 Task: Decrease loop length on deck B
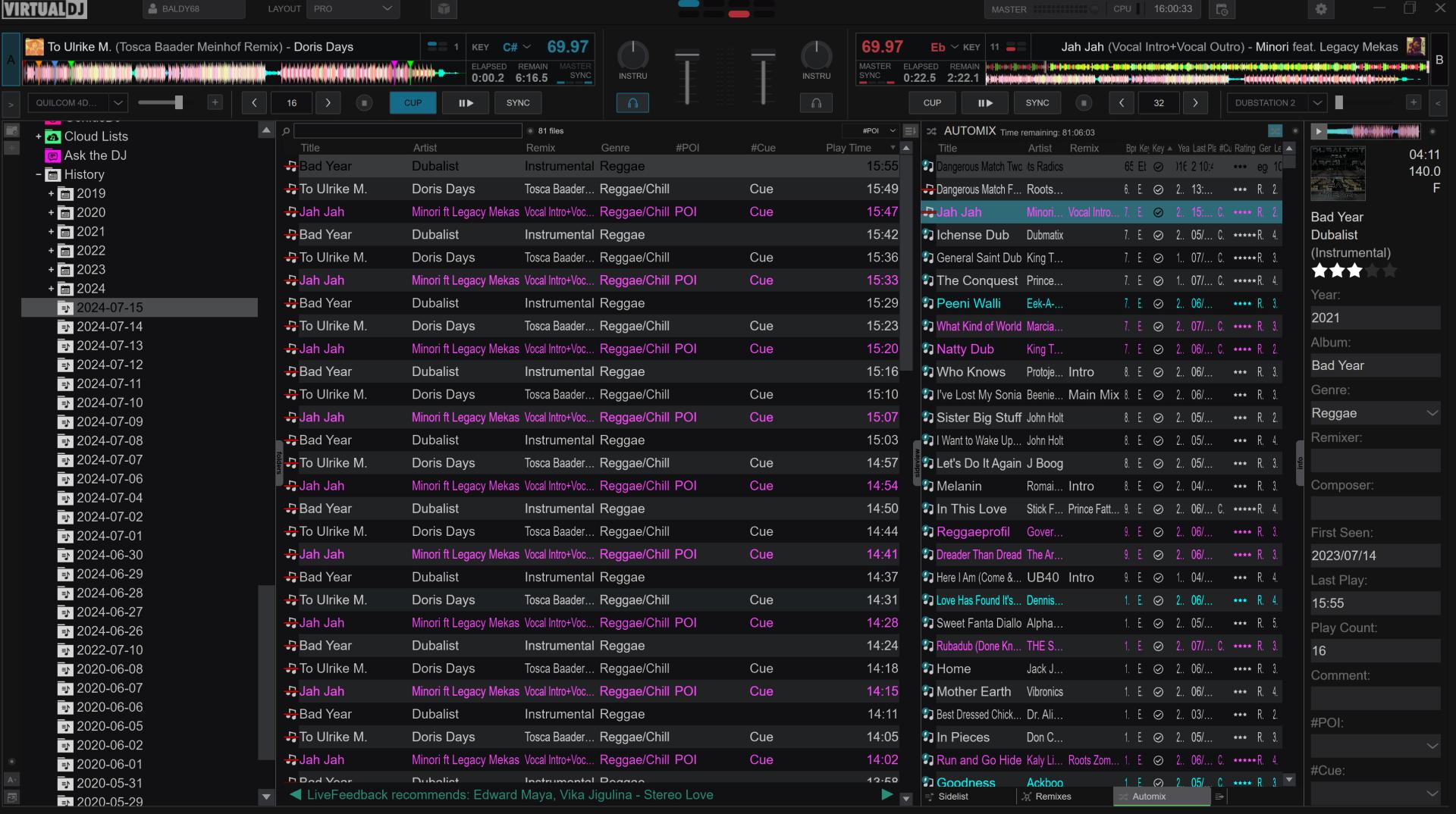pos(1122,103)
